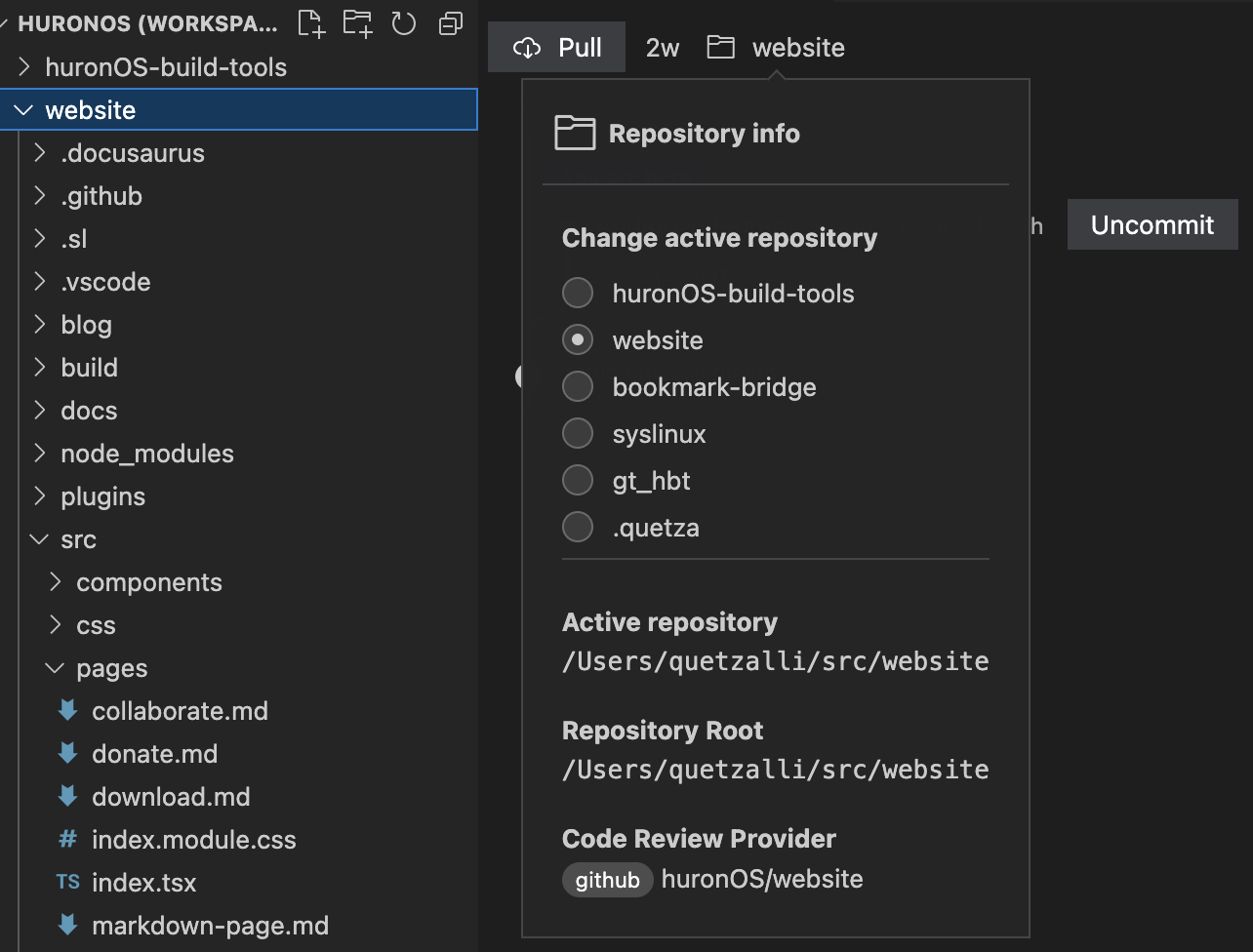Select the website header in the explorer
1253x952 pixels.
click(x=90, y=109)
